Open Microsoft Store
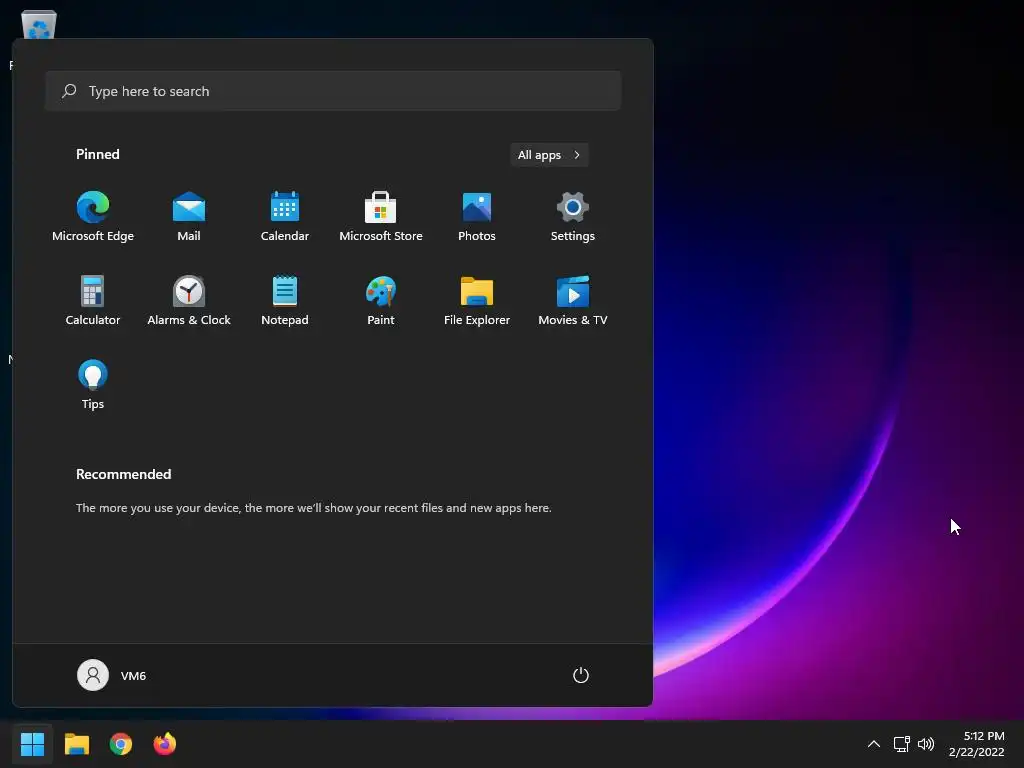 point(381,217)
